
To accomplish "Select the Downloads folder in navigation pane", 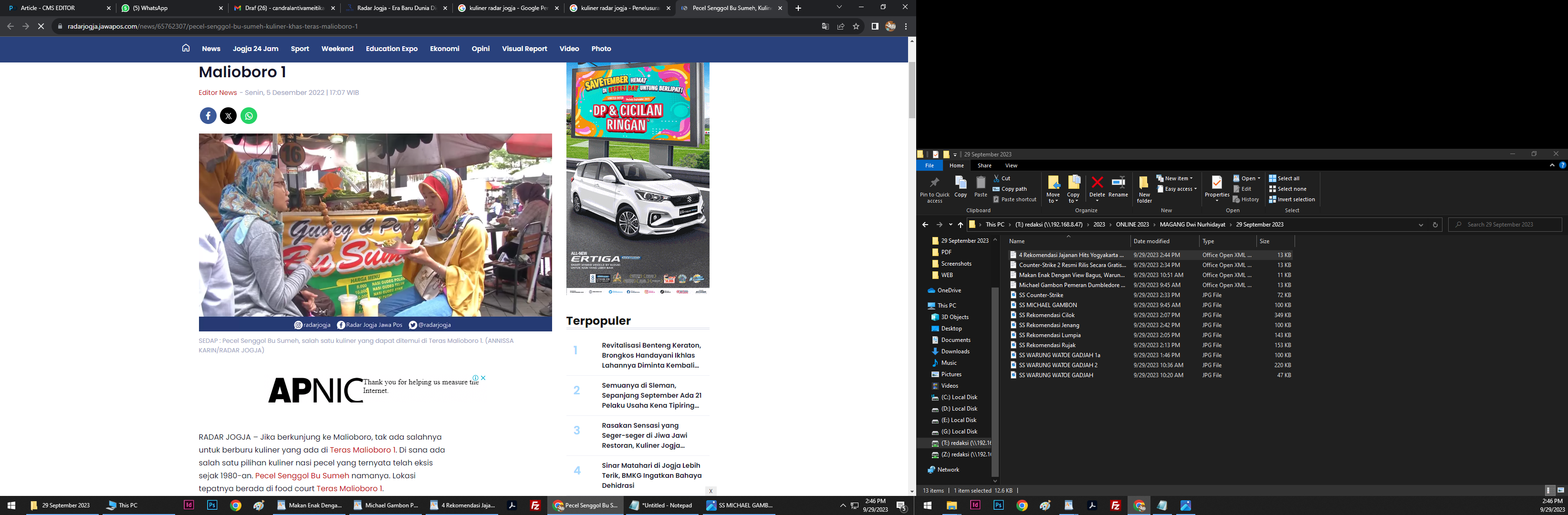I will point(954,351).
